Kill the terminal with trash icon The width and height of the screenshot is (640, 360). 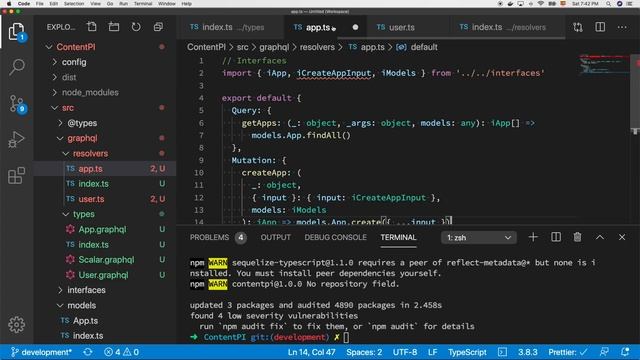point(577,237)
